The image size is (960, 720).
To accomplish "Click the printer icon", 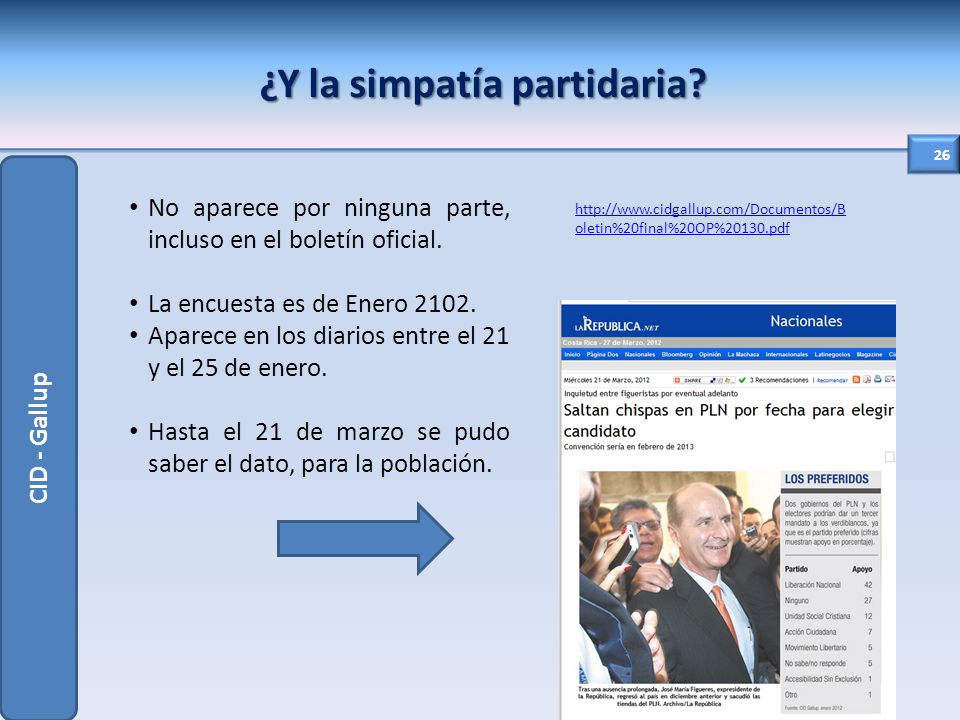I will pos(877,379).
